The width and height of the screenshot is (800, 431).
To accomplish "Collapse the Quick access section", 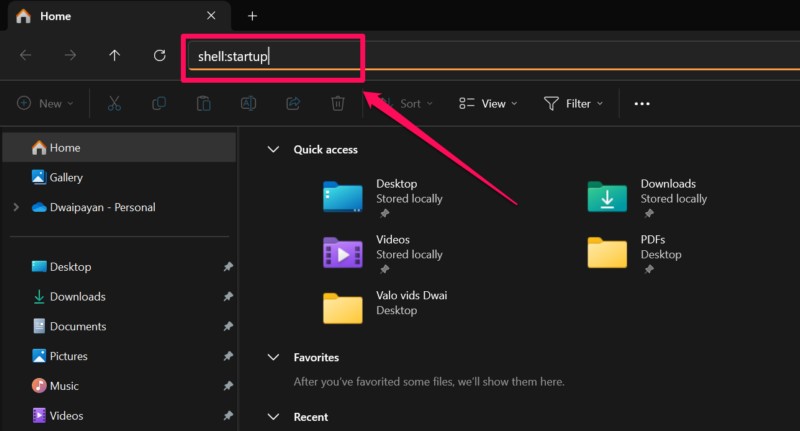I will tap(272, 150).
